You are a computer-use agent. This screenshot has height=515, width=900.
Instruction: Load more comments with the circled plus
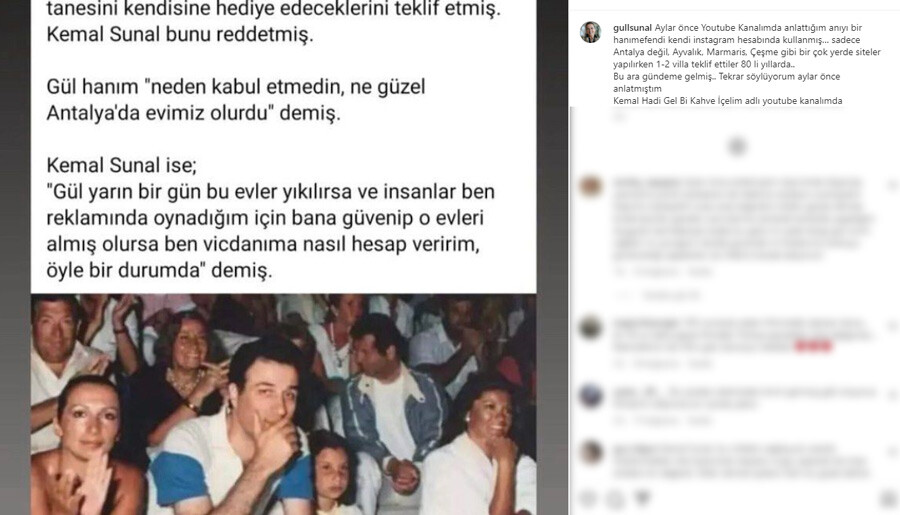(x=737, y=146)
